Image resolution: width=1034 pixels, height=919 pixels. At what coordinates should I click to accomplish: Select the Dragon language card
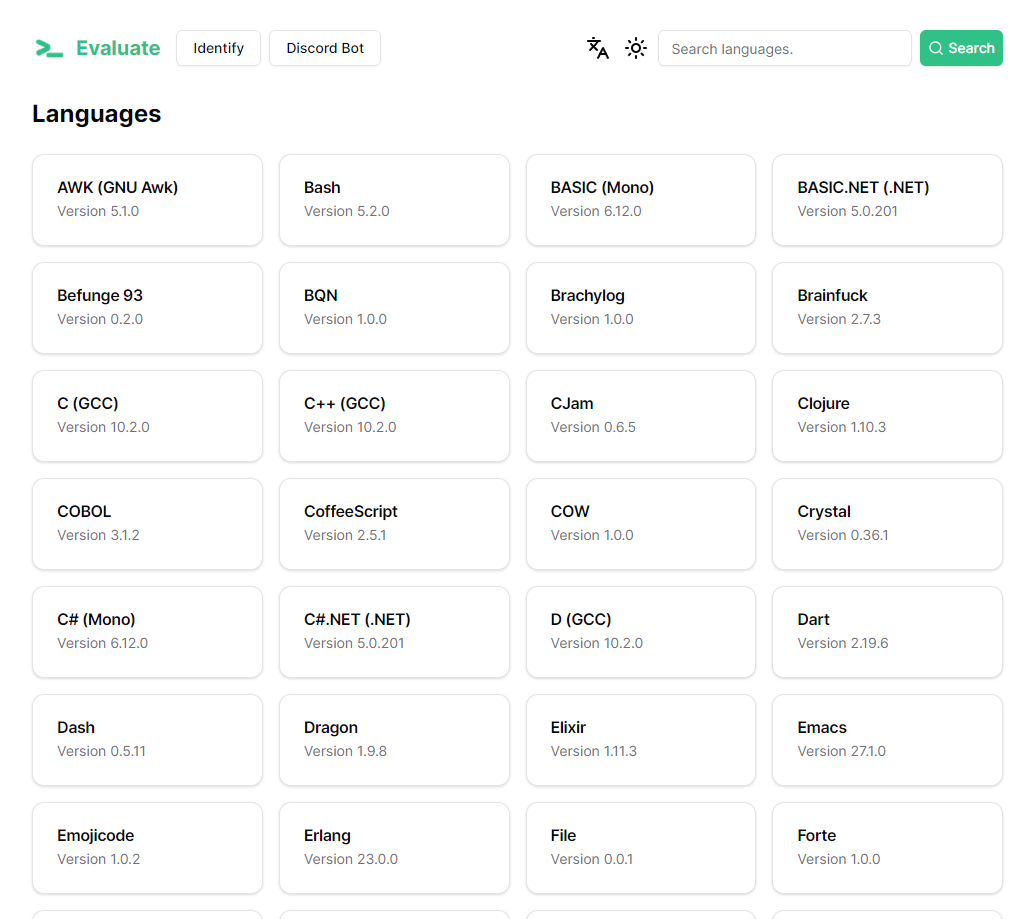coord(394,740)
